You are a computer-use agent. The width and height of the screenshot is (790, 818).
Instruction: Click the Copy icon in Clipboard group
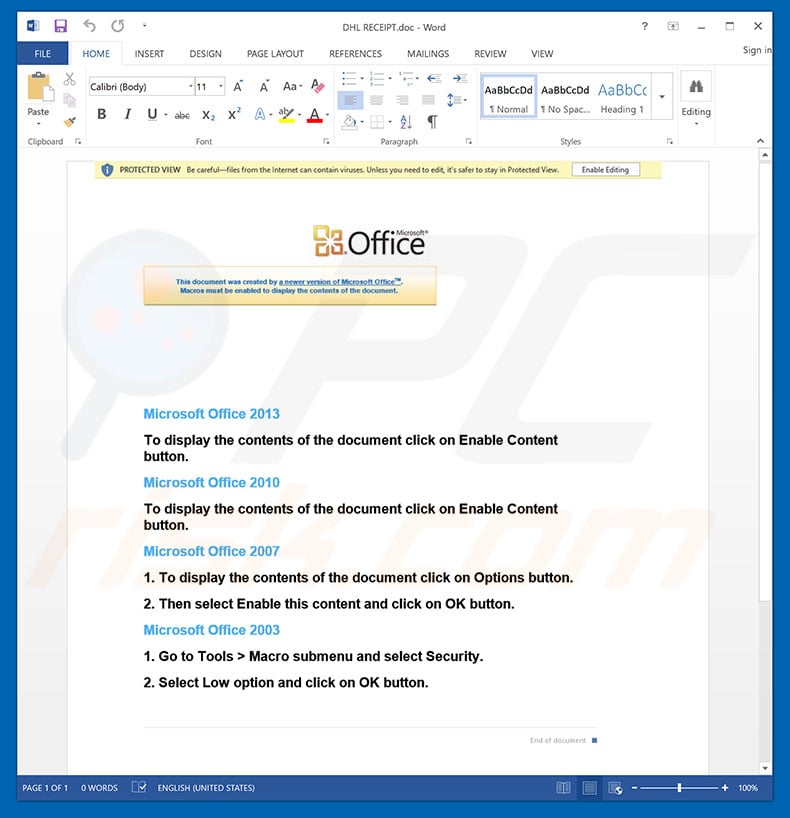click(69, 100)
